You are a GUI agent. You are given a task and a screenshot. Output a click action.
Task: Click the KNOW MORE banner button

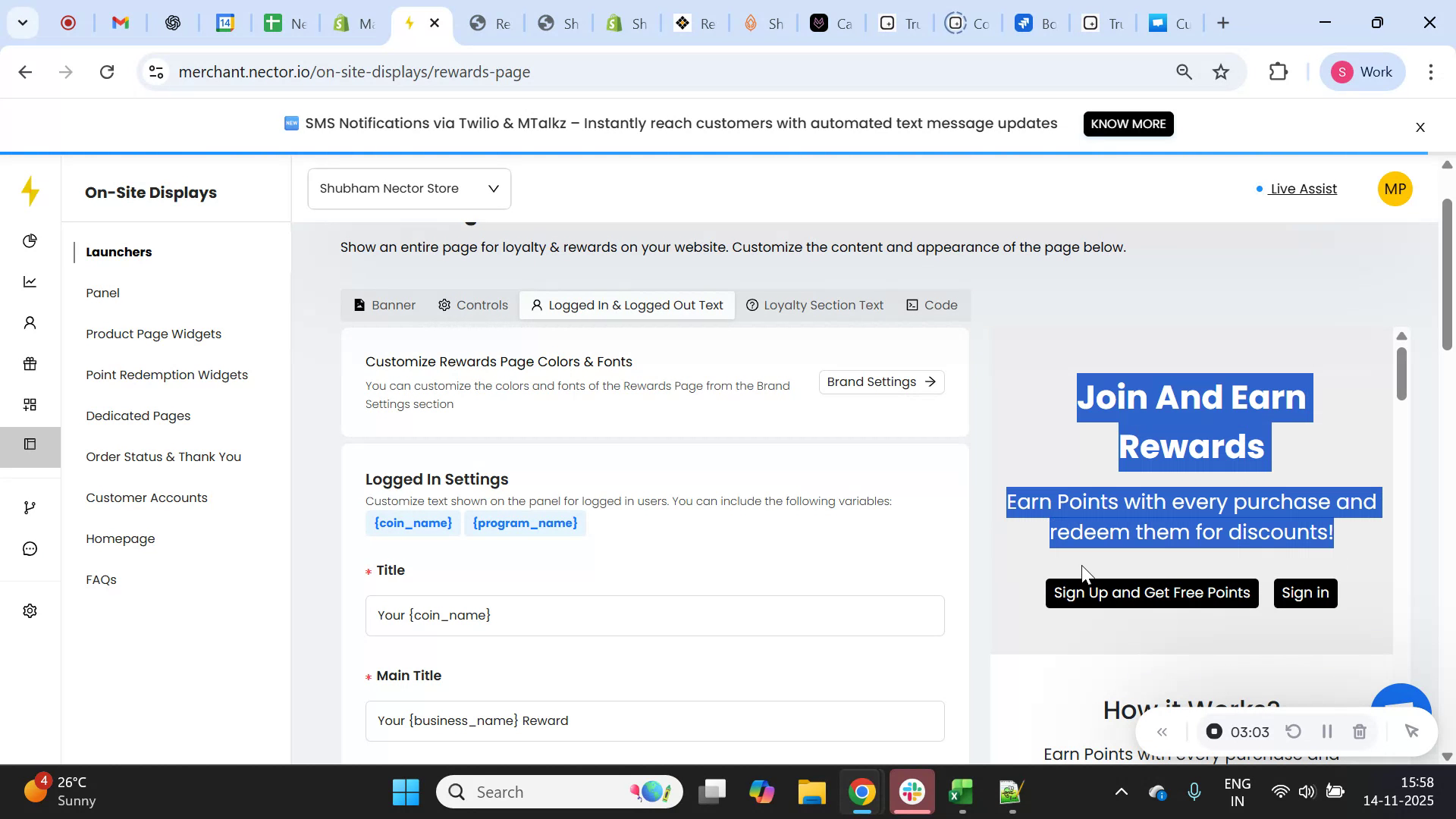pyautogui.click(x=1128, y=124)
